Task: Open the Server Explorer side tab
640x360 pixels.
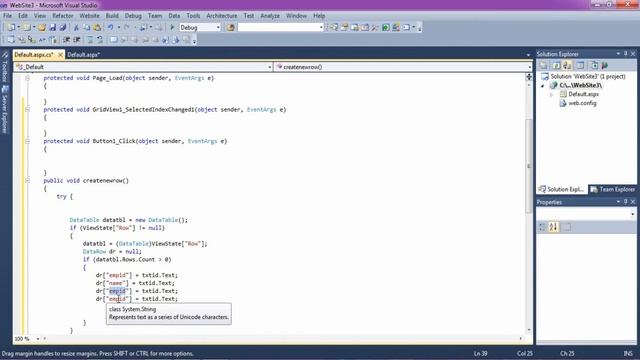Action: tap(4, 109)
